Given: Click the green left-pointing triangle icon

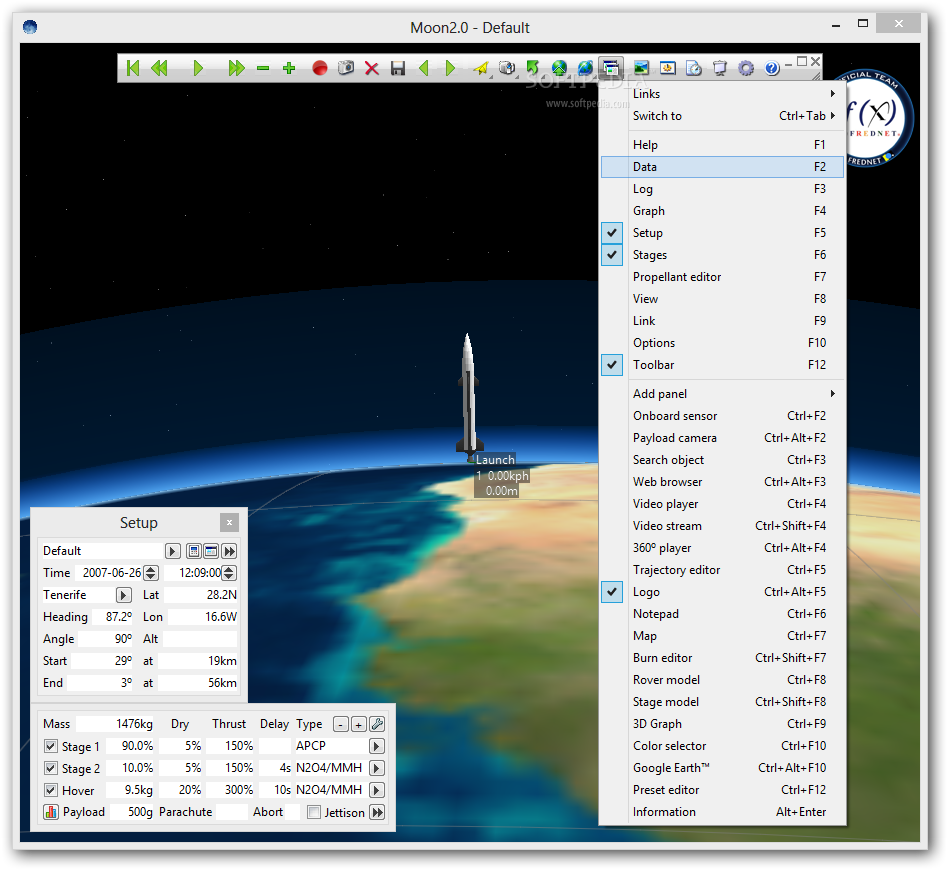Looking at the screenshot, I should click(424, 68).
